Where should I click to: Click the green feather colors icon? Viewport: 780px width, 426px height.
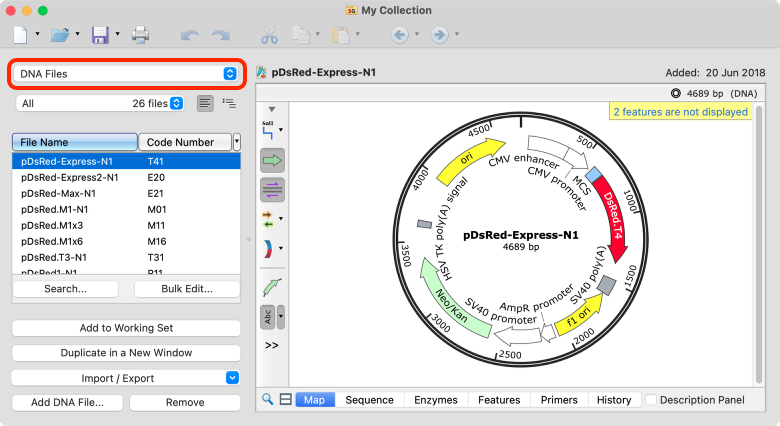272,287
